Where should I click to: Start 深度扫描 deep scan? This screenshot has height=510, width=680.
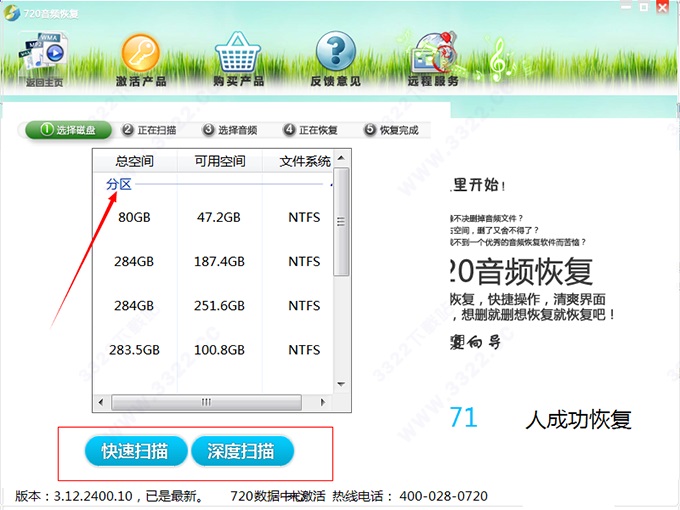click(x=243, y=451)
